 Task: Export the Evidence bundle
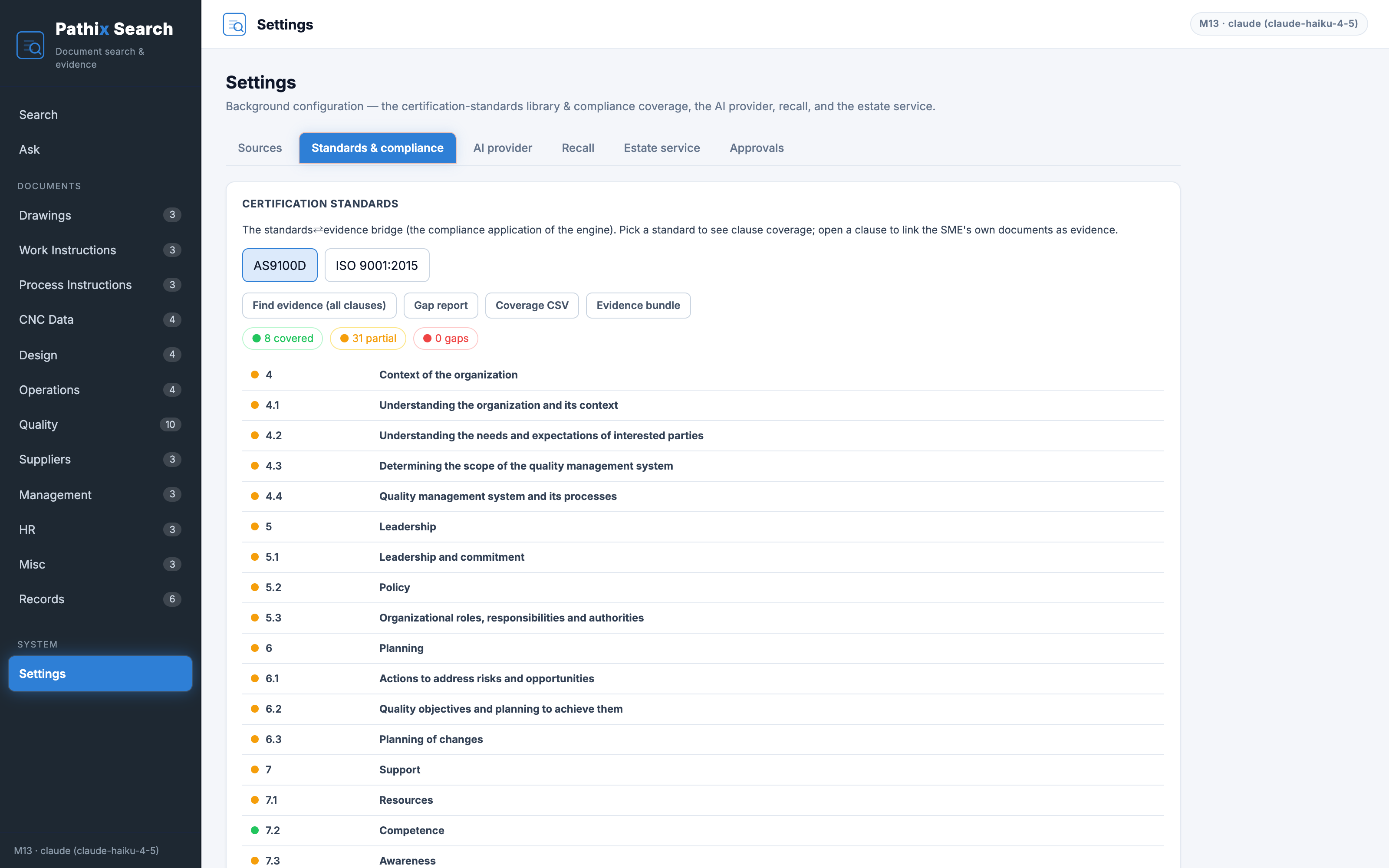[x=638, y=306]
